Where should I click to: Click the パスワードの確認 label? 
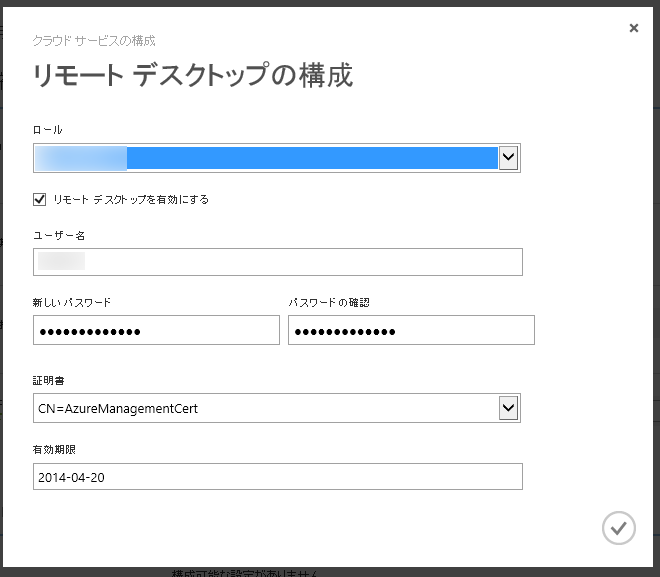[329, 302]
